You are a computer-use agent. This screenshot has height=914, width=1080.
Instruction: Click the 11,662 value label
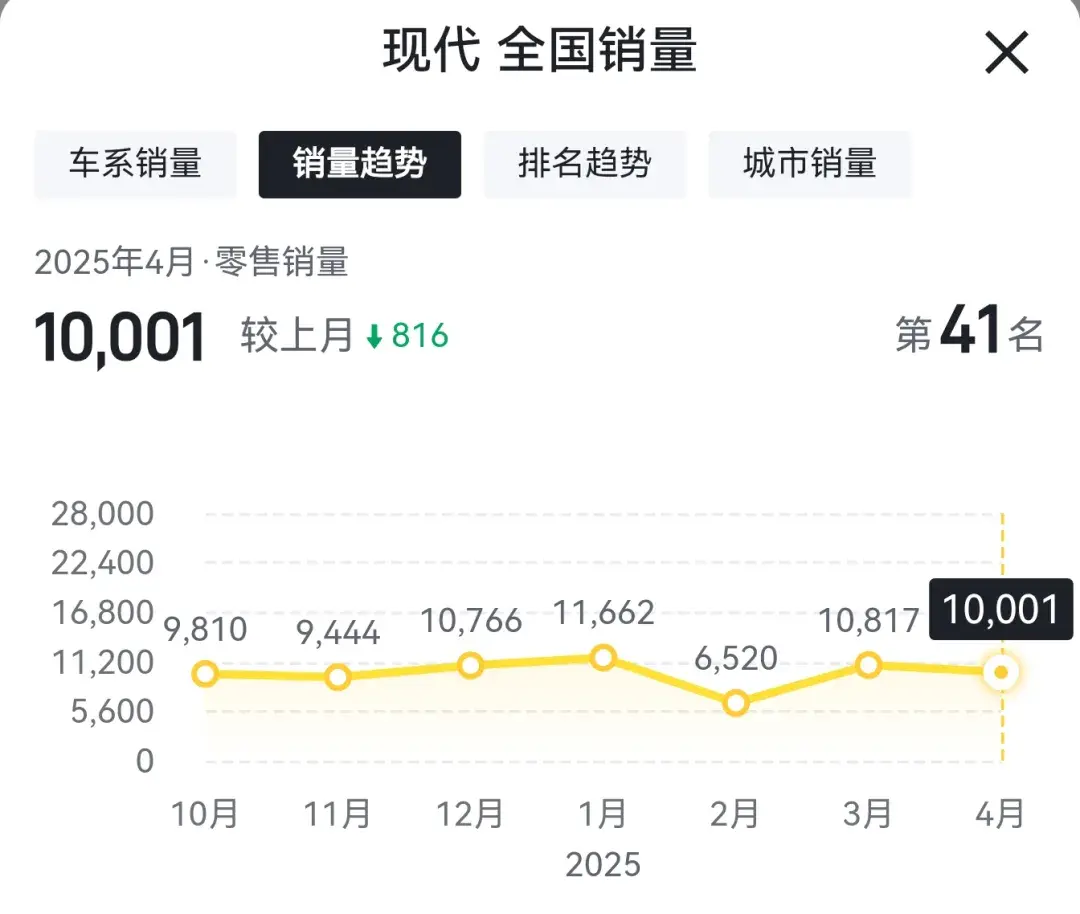pos(603,613)
